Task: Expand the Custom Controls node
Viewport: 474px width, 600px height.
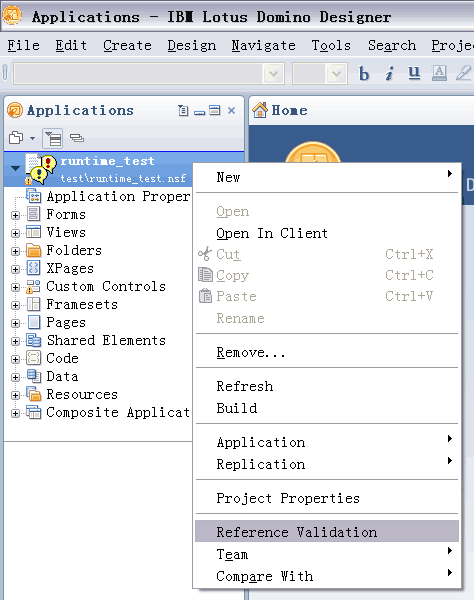Action: coord(15,287)
